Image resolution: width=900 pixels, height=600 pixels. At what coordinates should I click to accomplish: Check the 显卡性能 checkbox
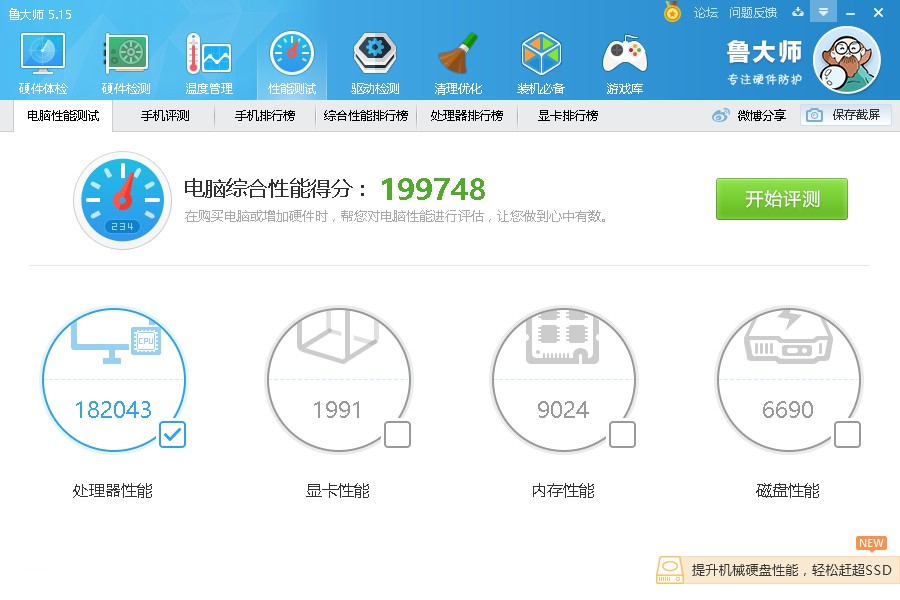click(x=397, y=435)
